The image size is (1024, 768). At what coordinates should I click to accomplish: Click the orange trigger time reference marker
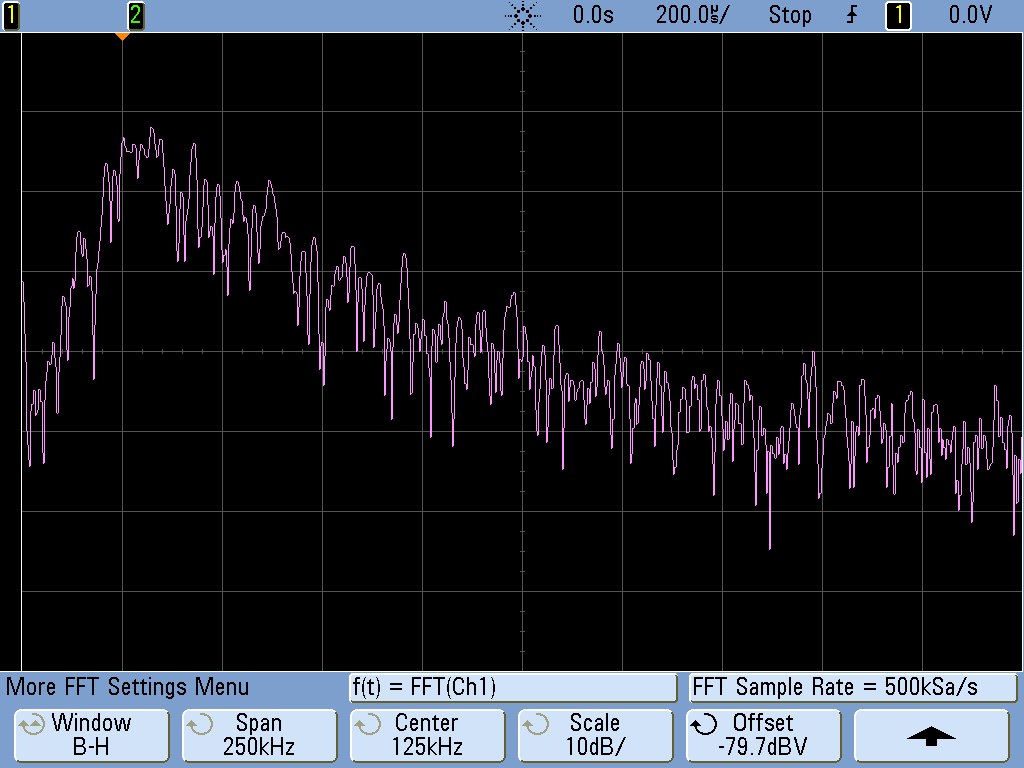122,37
